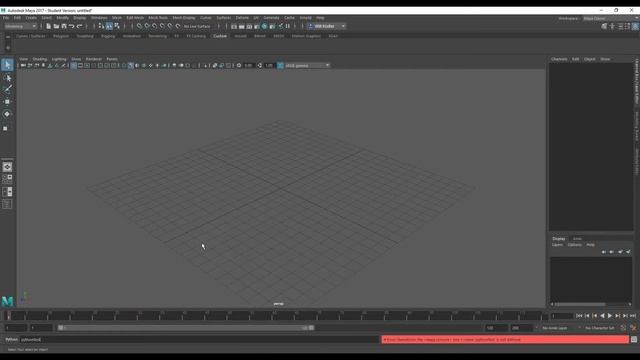640x360 pixels.
Task: Open viewport Panels menu
Action: point(112,59)
